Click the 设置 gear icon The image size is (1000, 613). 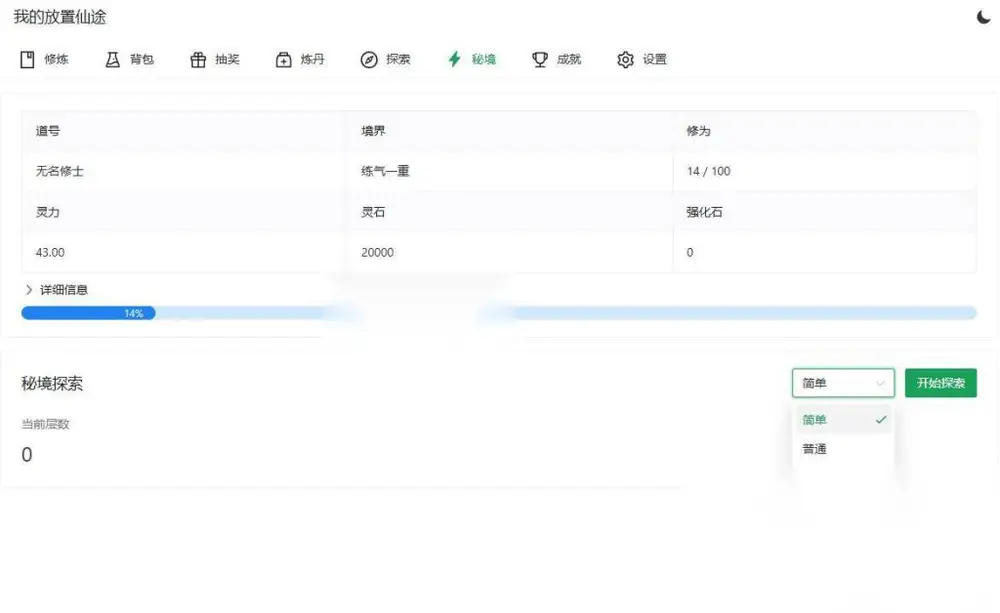pos(625,59)
